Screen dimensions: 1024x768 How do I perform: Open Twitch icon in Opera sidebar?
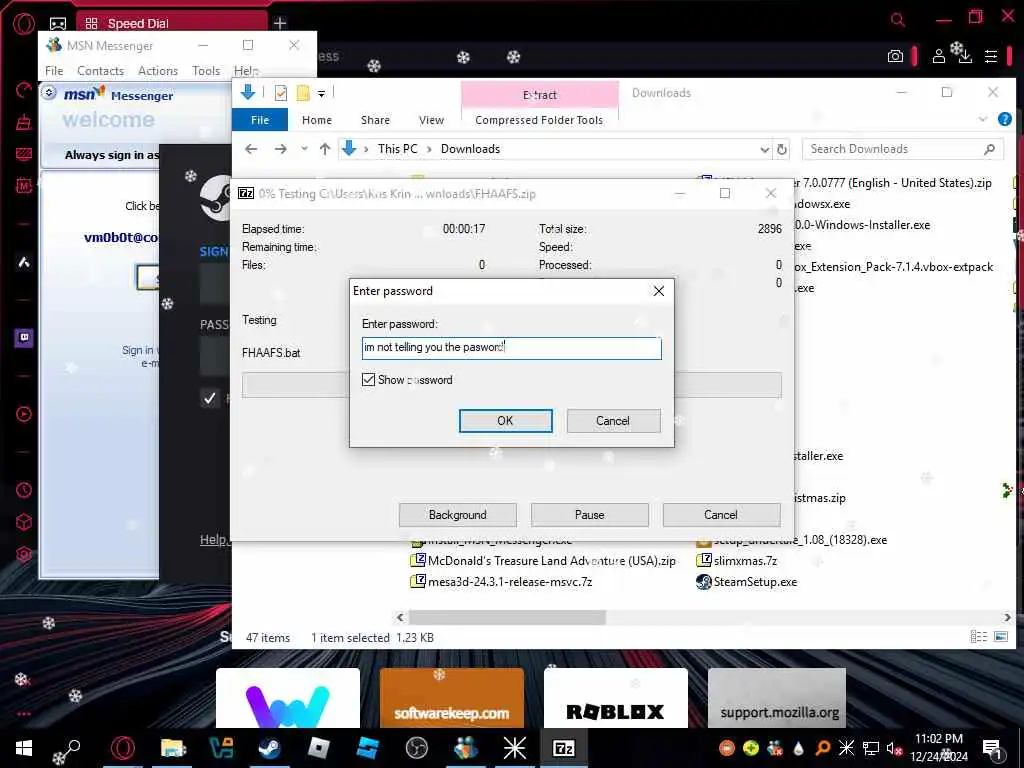[24, 338]
